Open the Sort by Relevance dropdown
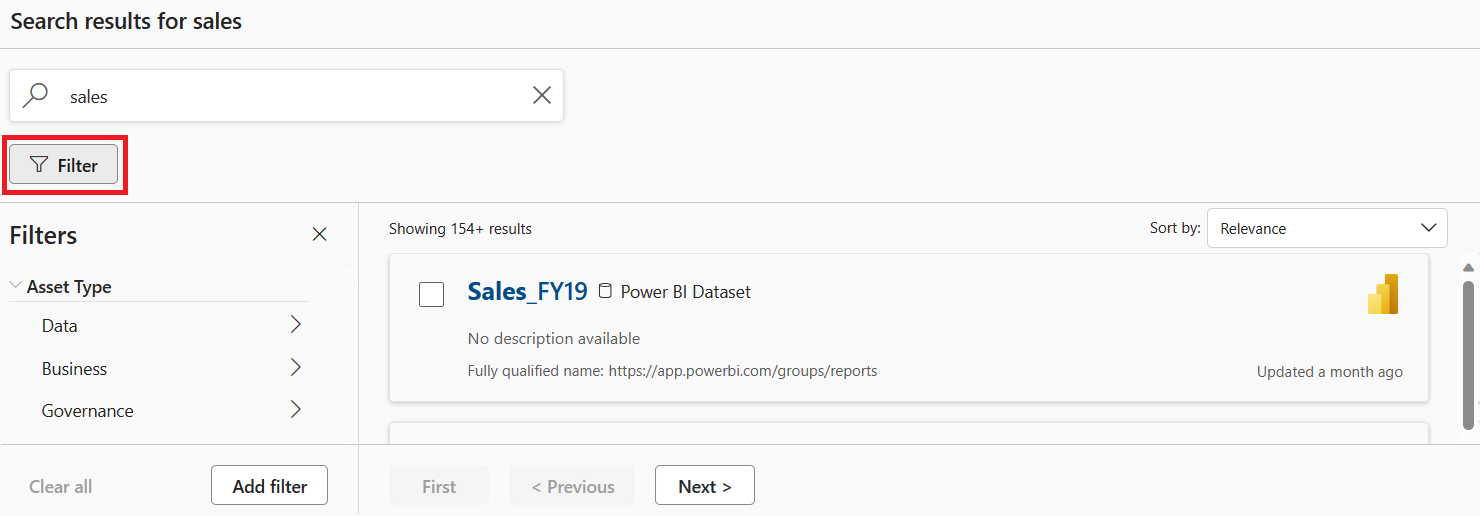Screen dimensions: 1480x516 click(1326, 228)
